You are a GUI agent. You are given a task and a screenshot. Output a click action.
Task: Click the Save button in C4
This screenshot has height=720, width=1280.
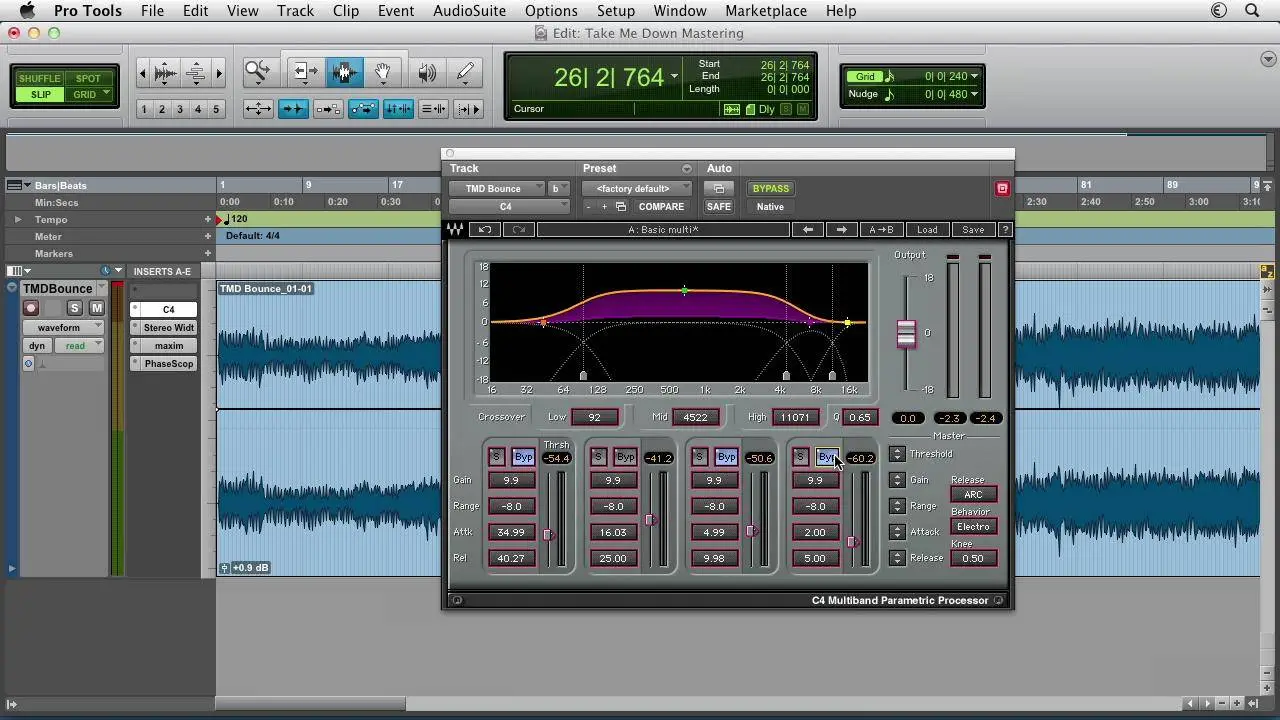point(973,230)
